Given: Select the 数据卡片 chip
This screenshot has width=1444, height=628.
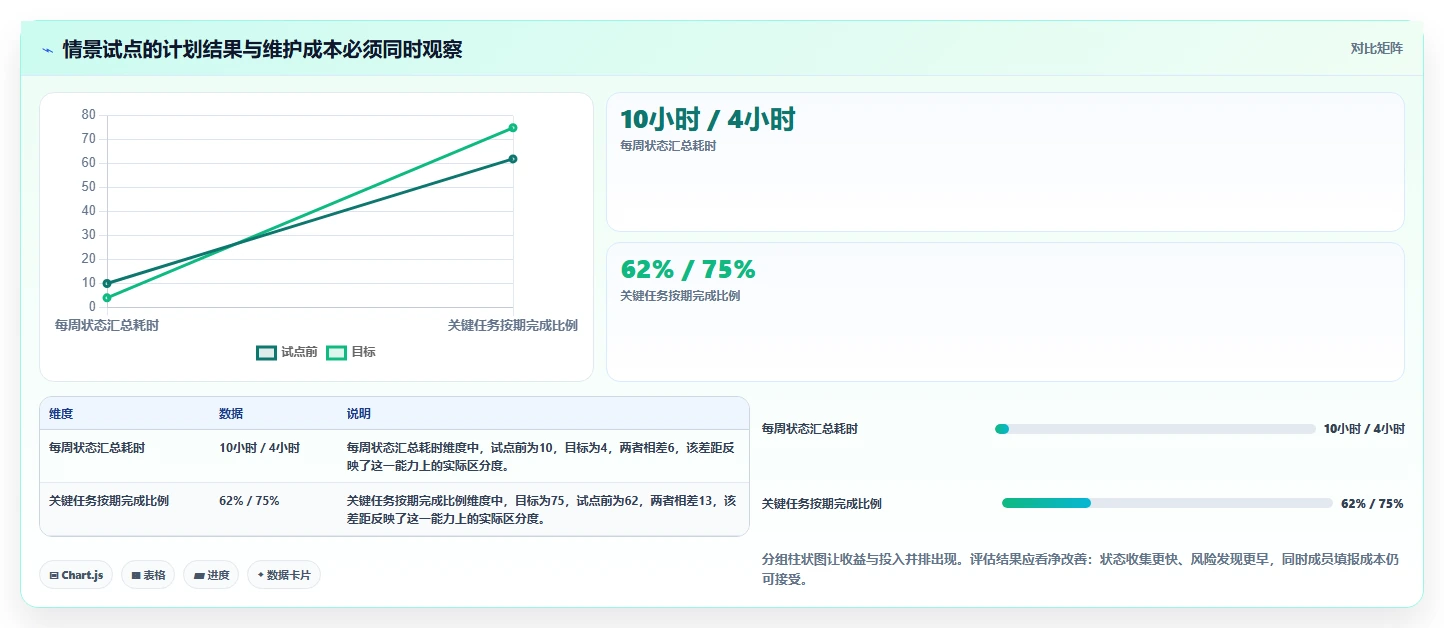Looking at the screenshot, I should (x=284, y=575).
